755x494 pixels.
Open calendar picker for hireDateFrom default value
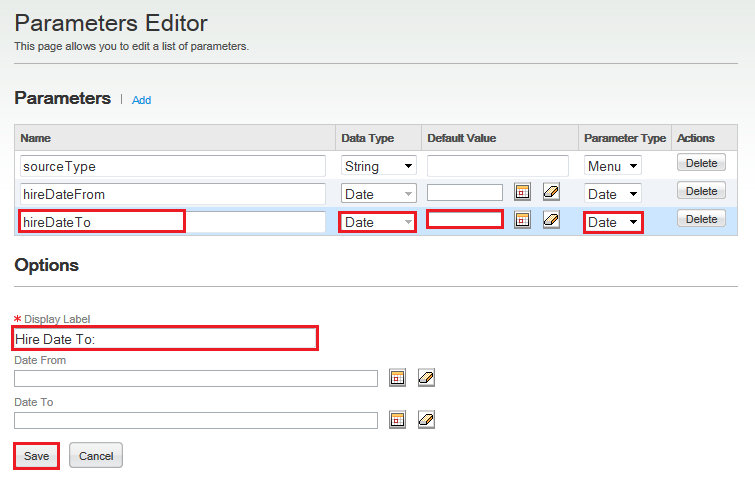(x=522, y=192)
